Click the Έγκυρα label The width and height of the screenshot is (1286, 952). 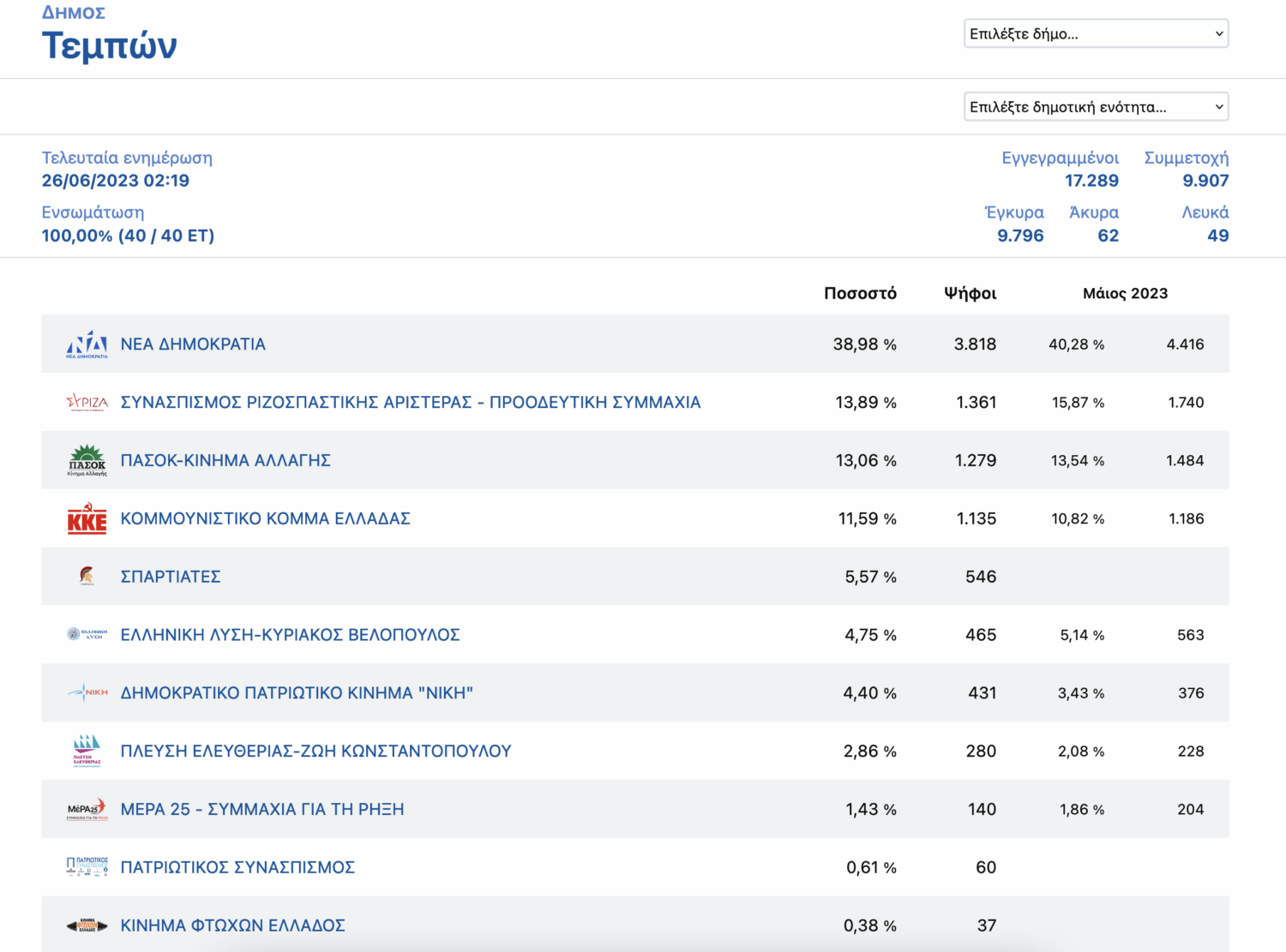click(1014, 213)
